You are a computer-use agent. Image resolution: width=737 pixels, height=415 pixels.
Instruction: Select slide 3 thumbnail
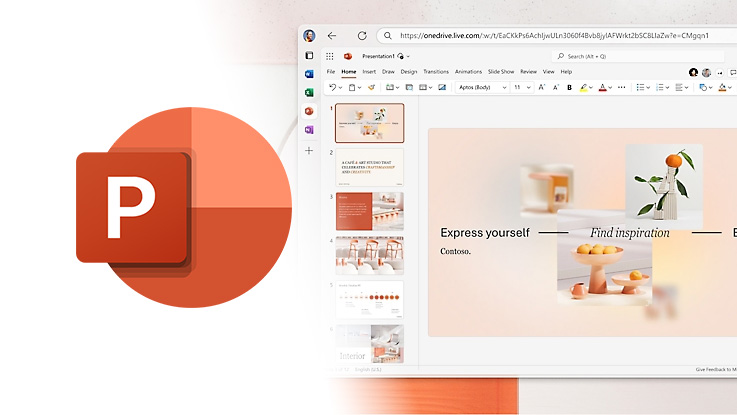click(x=369, y=211)
